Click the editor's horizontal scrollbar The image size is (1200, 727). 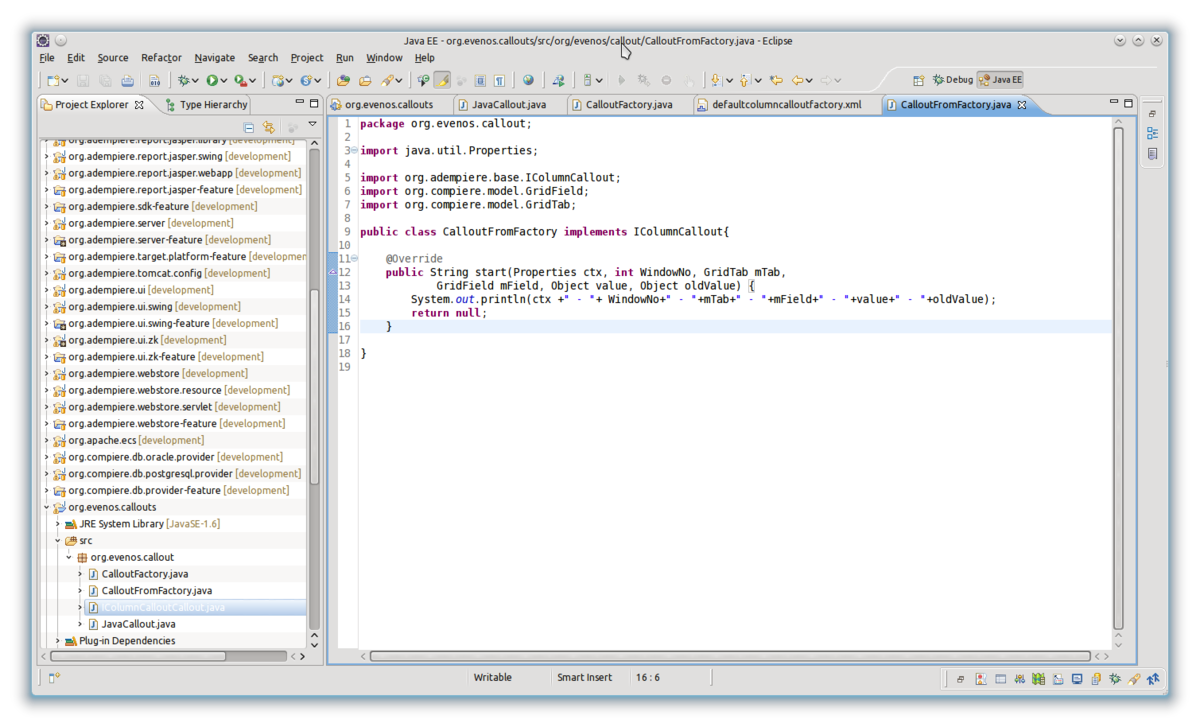[x=729, y=657]
